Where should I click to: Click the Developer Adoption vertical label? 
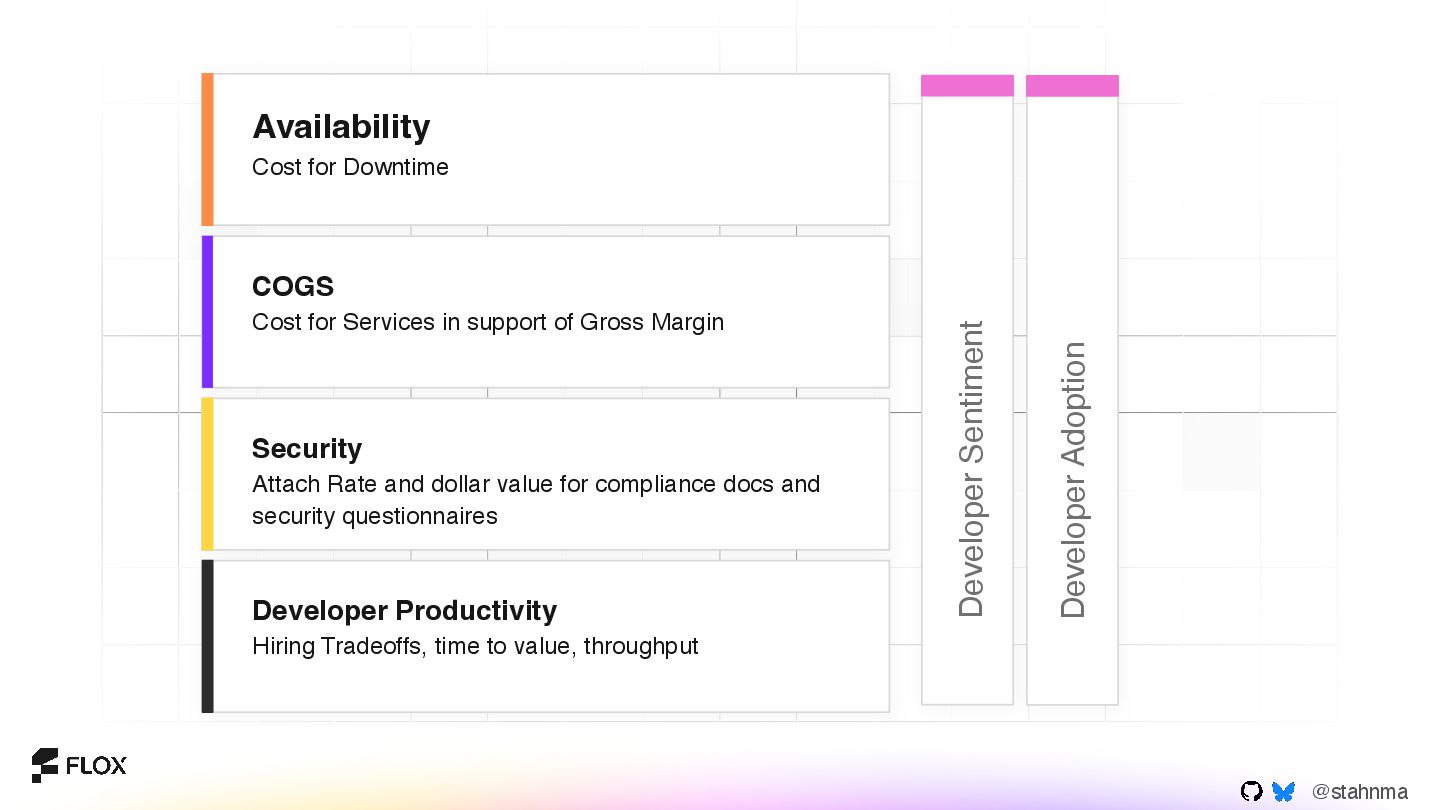point(1072,480)
